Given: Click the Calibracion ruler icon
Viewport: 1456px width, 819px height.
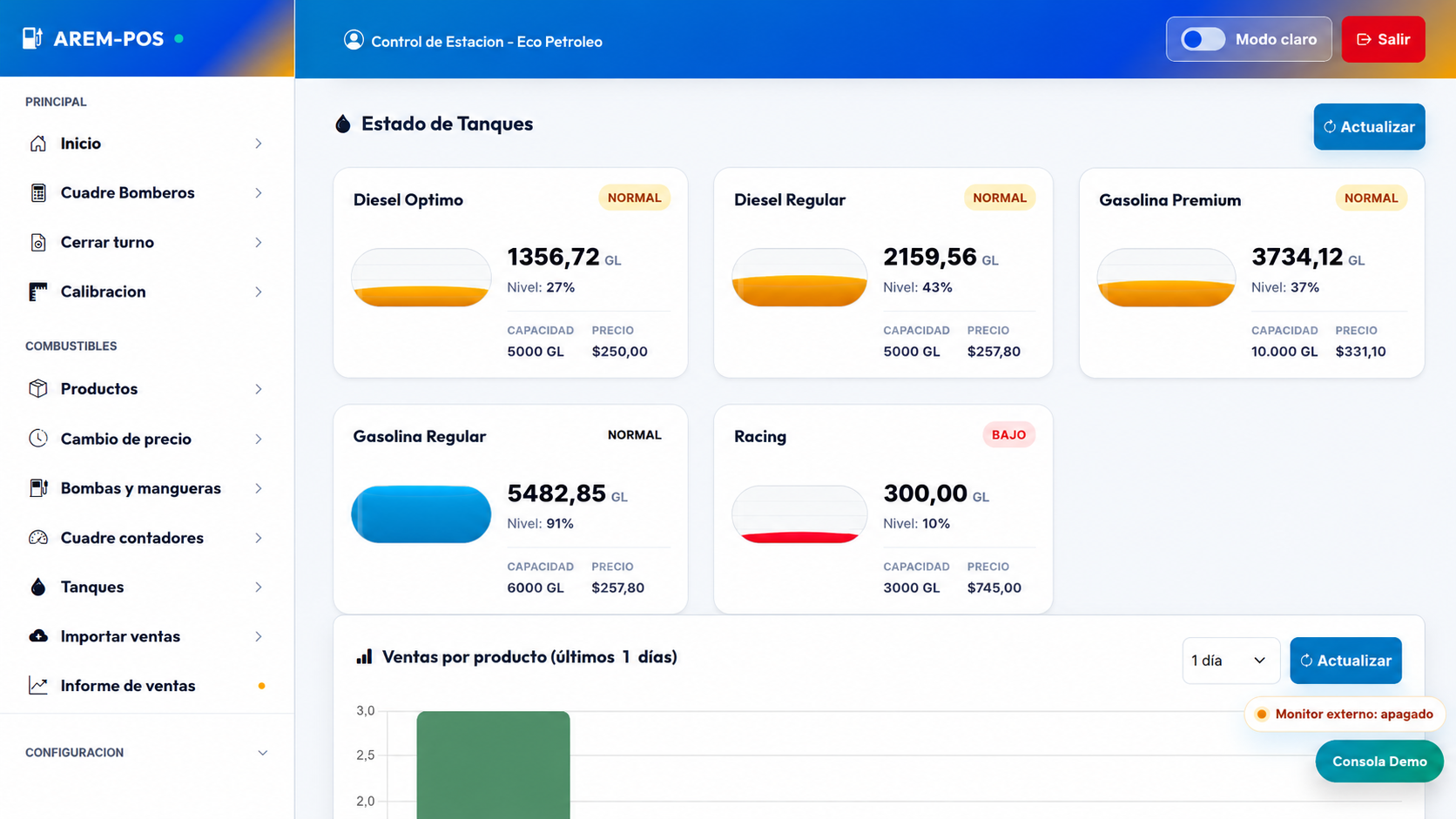Looking at the screenshot, I should point(38,292).
